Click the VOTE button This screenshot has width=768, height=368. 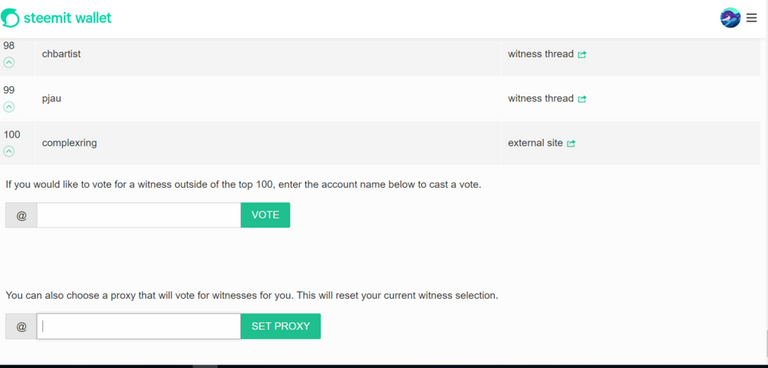[265, 215]
